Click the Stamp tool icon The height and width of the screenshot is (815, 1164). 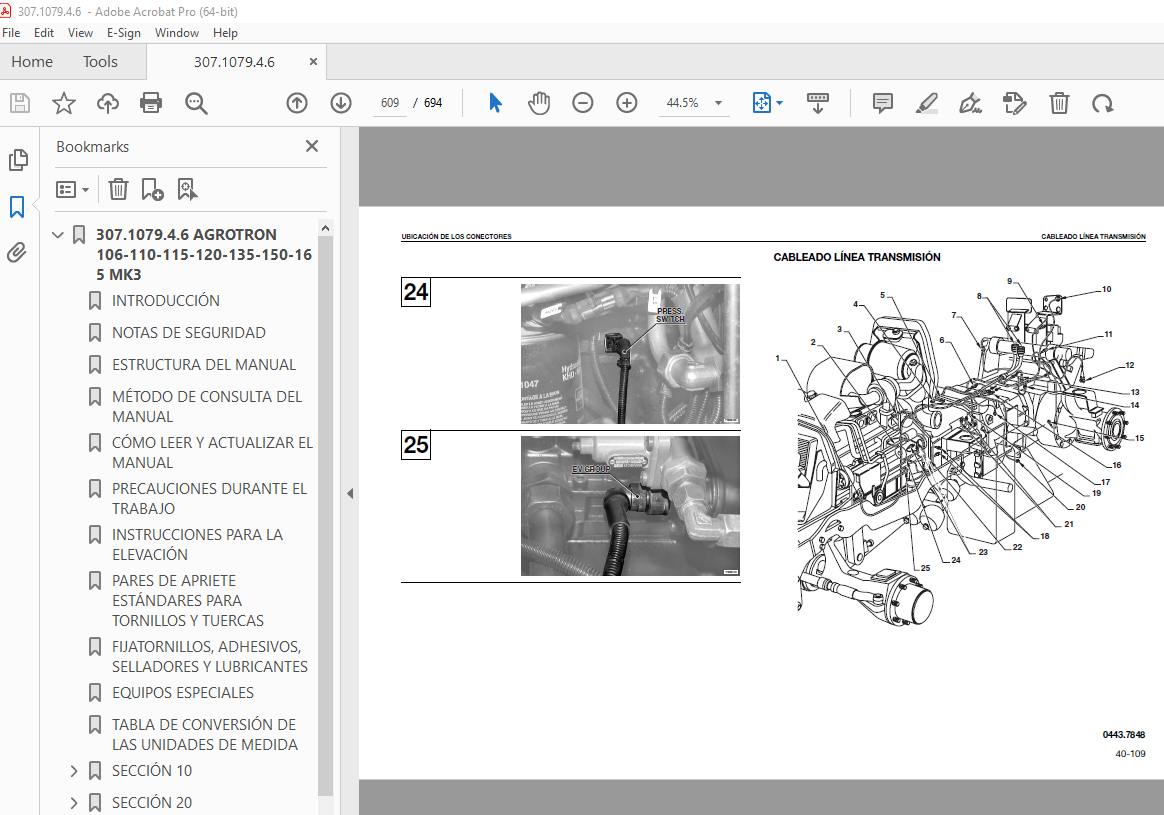1014,103
